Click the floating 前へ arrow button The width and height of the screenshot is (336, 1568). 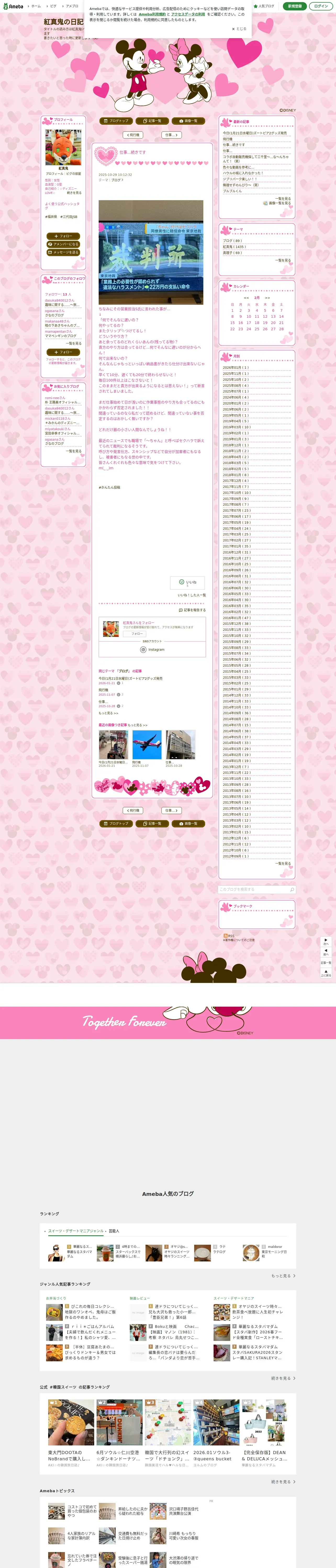pos(326,952)
